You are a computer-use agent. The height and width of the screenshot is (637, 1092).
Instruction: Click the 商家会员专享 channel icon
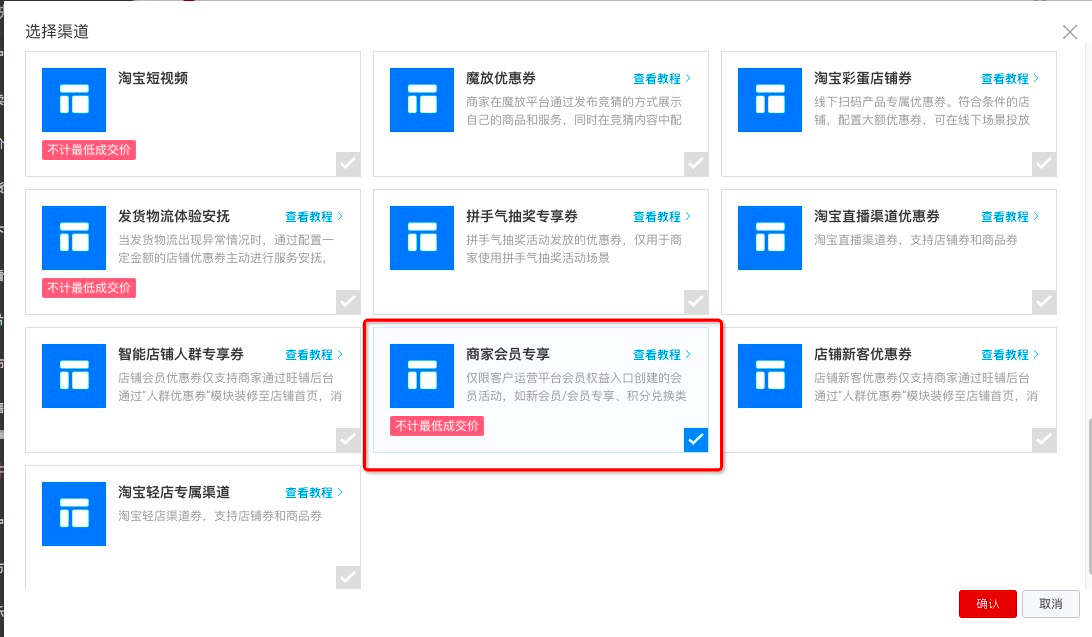click(422, 376)
